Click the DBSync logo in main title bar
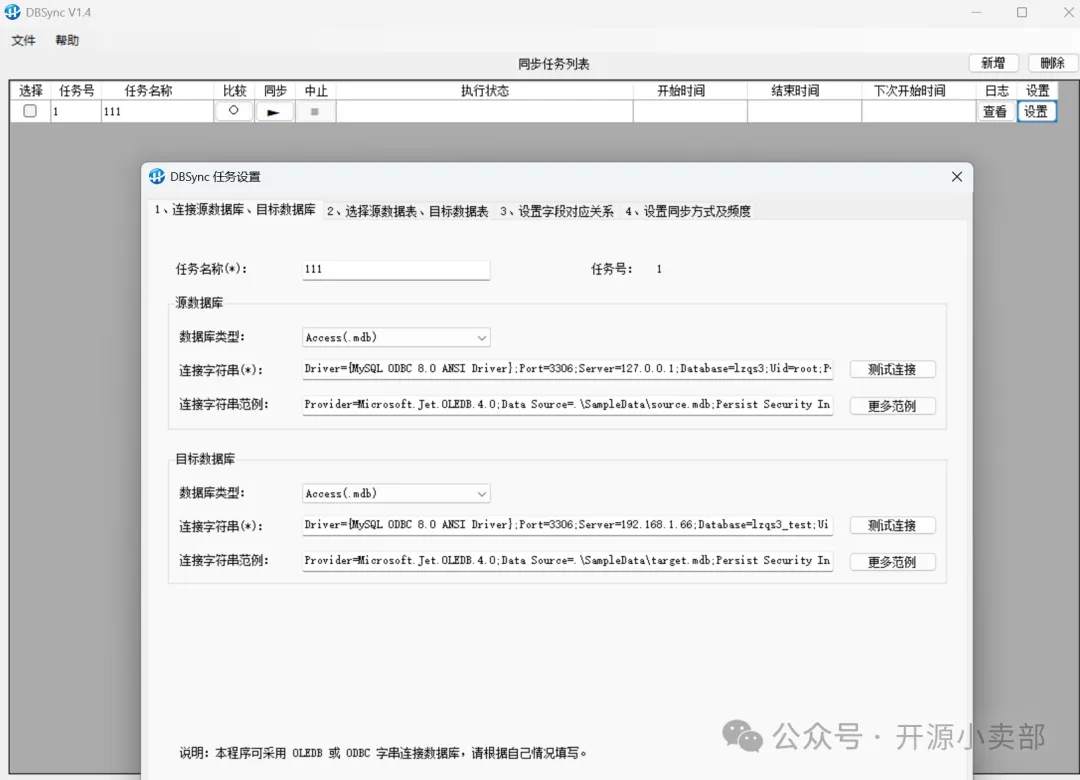 (x=12, y=12)
